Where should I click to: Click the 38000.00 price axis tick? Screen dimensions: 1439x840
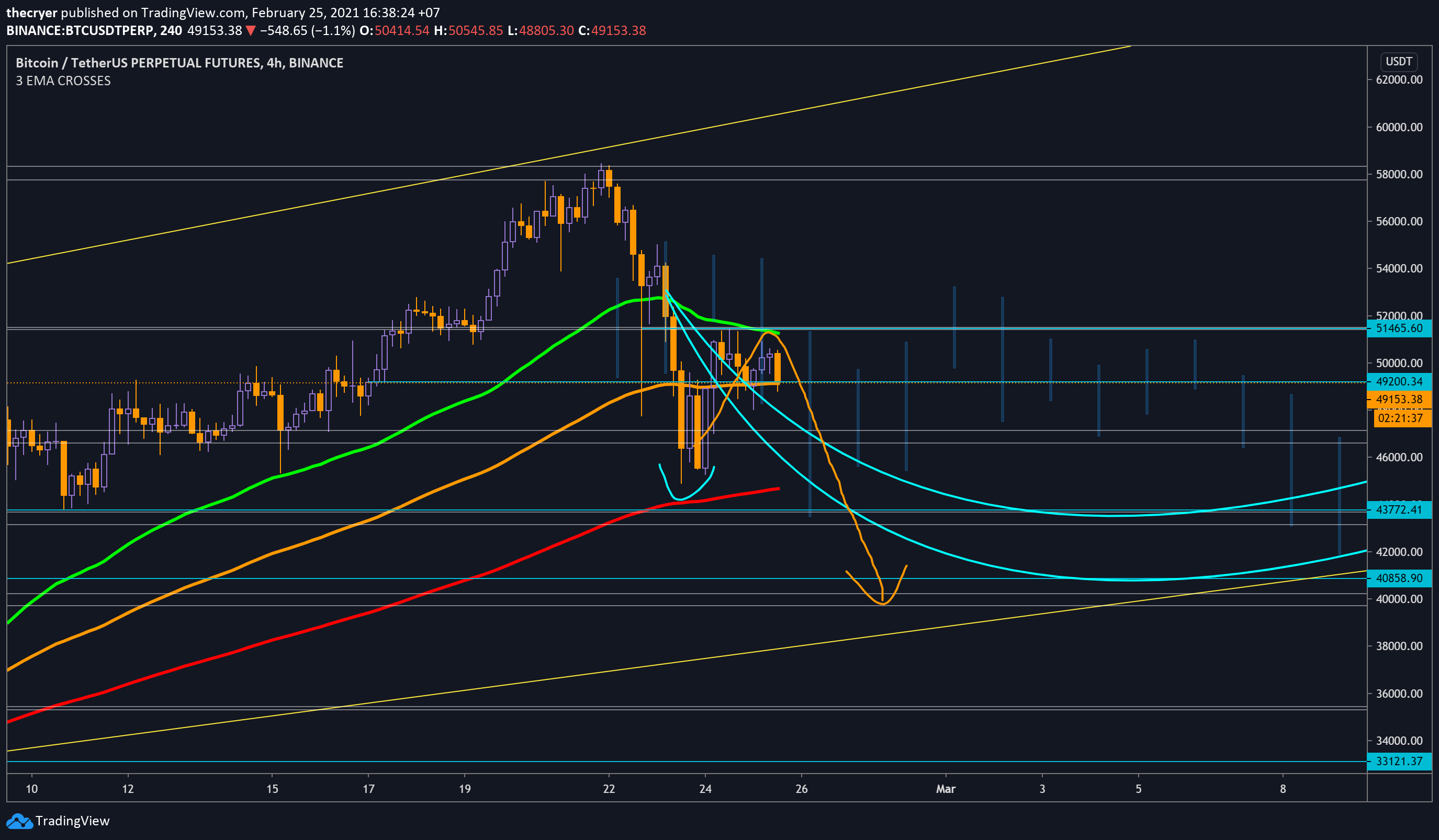click(1399, 646)
